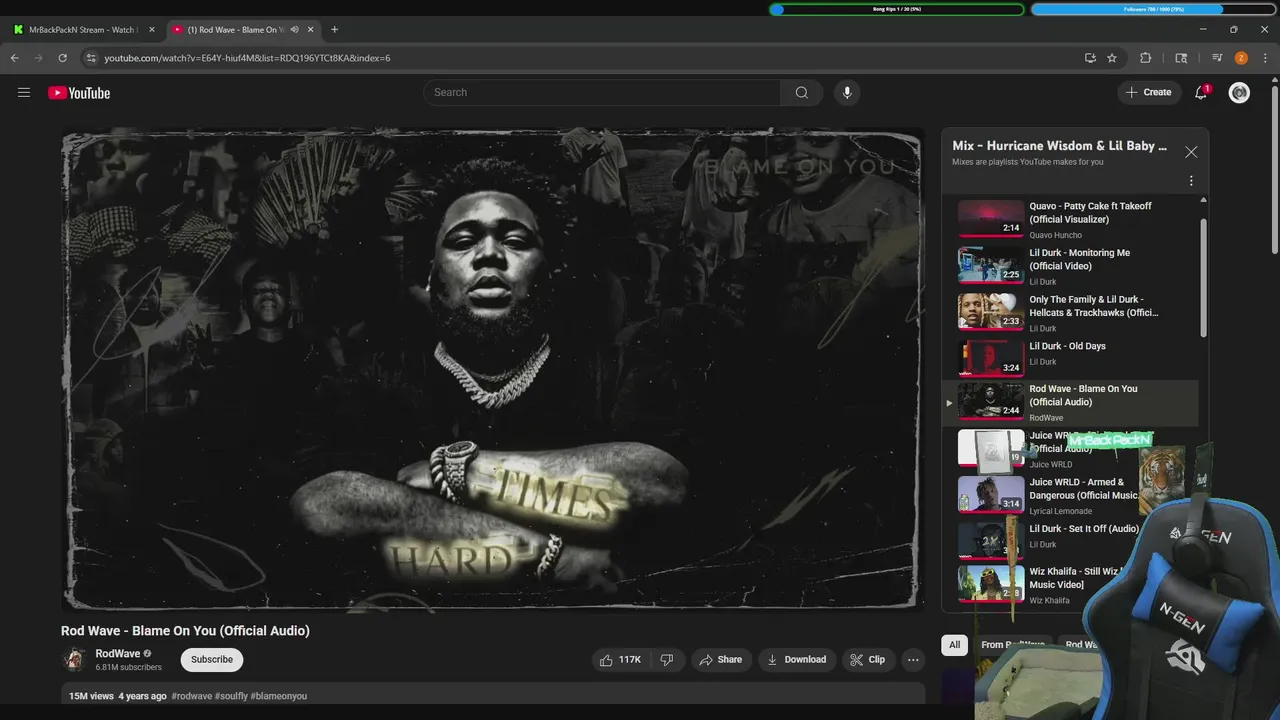
Task: Play Lil Durk - Old Days in playlist
Action: [1070, 356]
